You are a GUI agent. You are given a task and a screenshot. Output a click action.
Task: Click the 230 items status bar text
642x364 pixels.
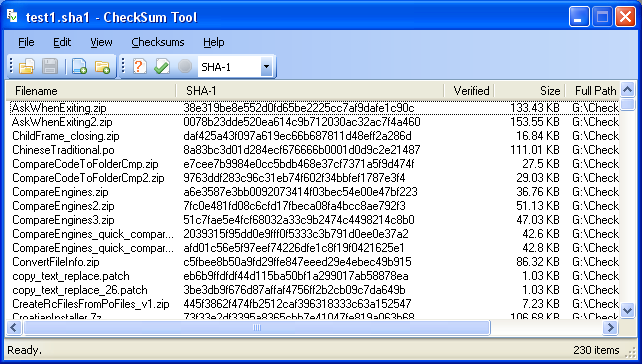596,350
